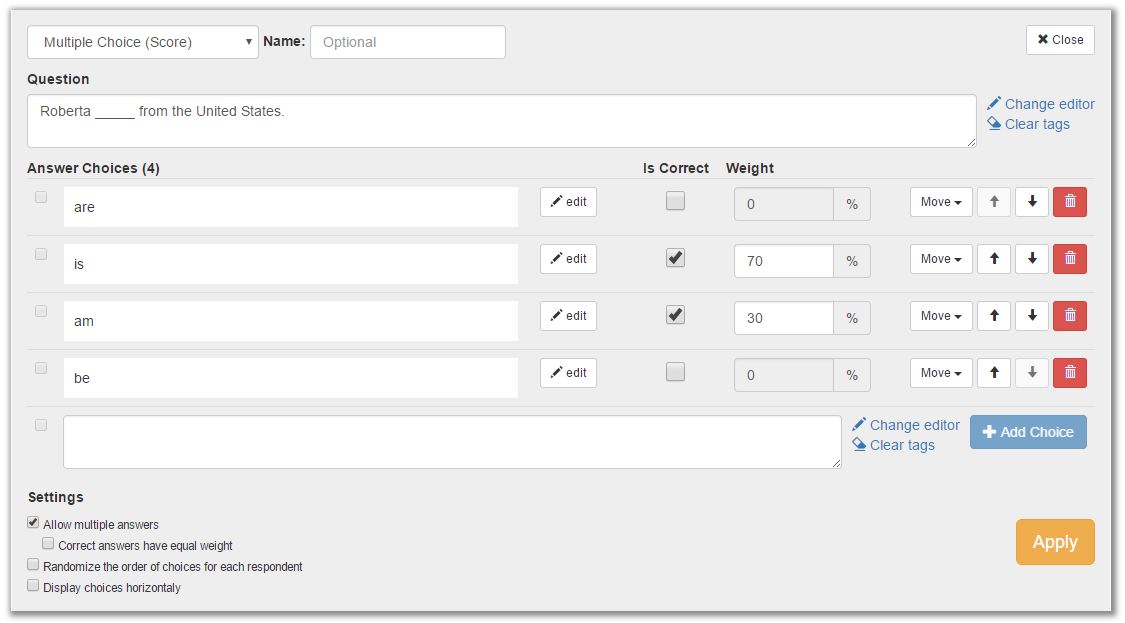Open the Move dropdown for 'are'

(941, 202)
